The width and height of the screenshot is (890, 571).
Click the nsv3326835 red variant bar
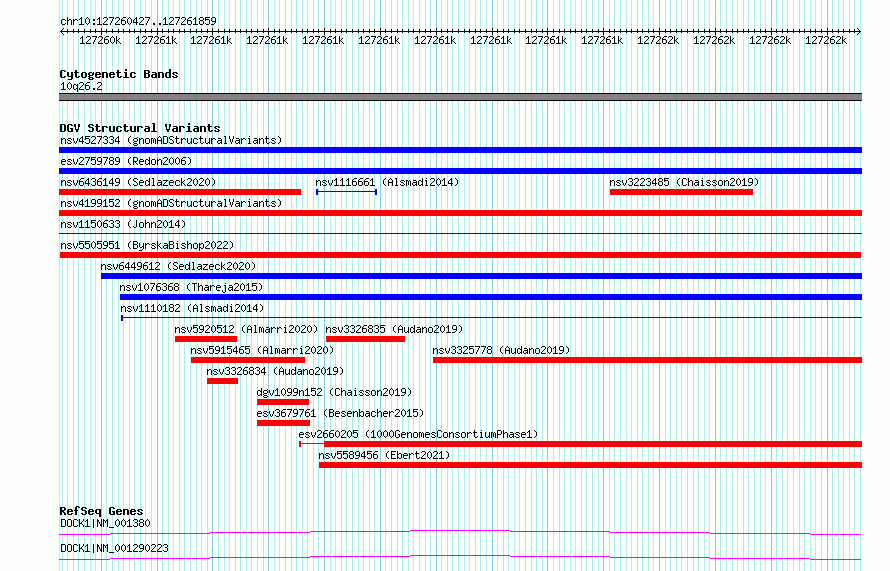point(366,339)
